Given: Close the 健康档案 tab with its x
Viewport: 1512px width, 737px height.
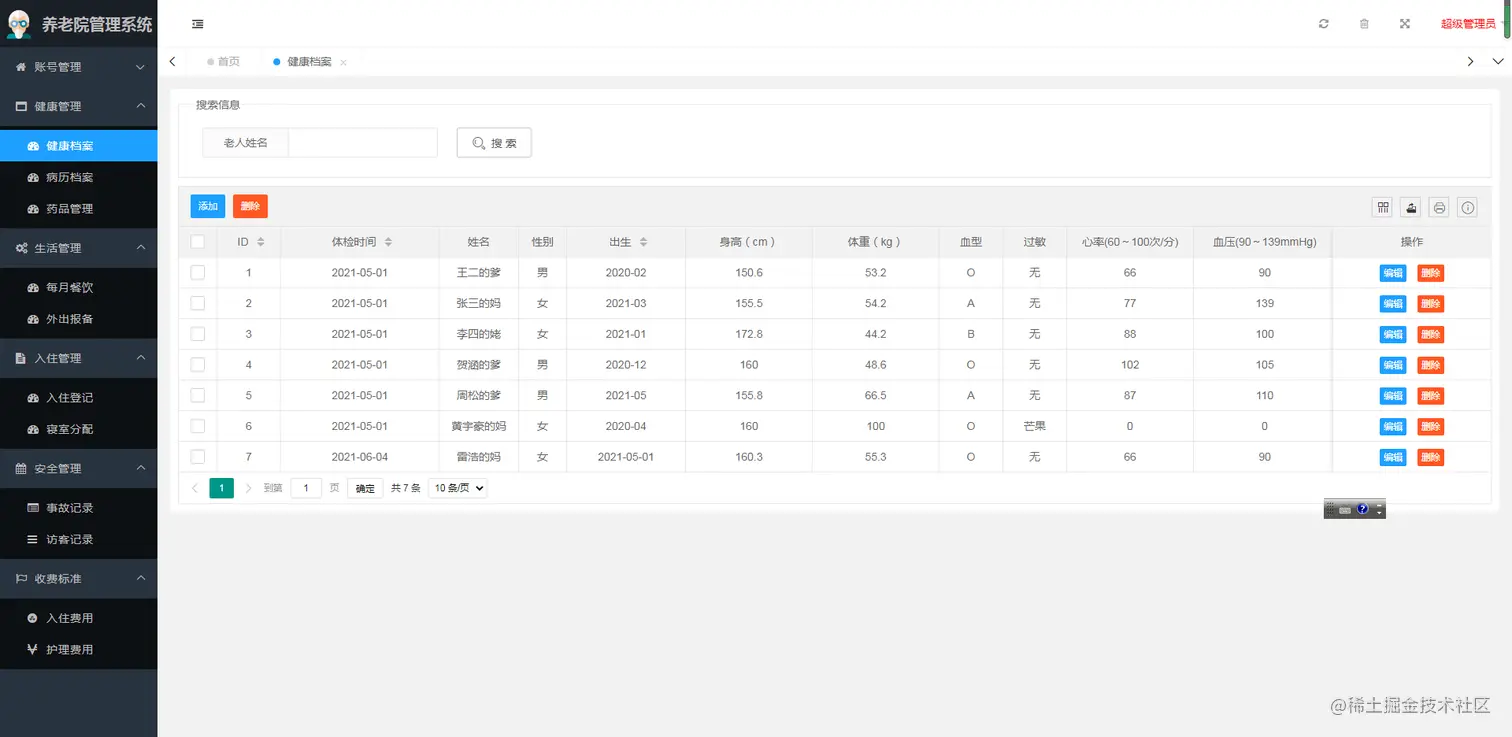Looking at the screenshot, I should 343,62.
